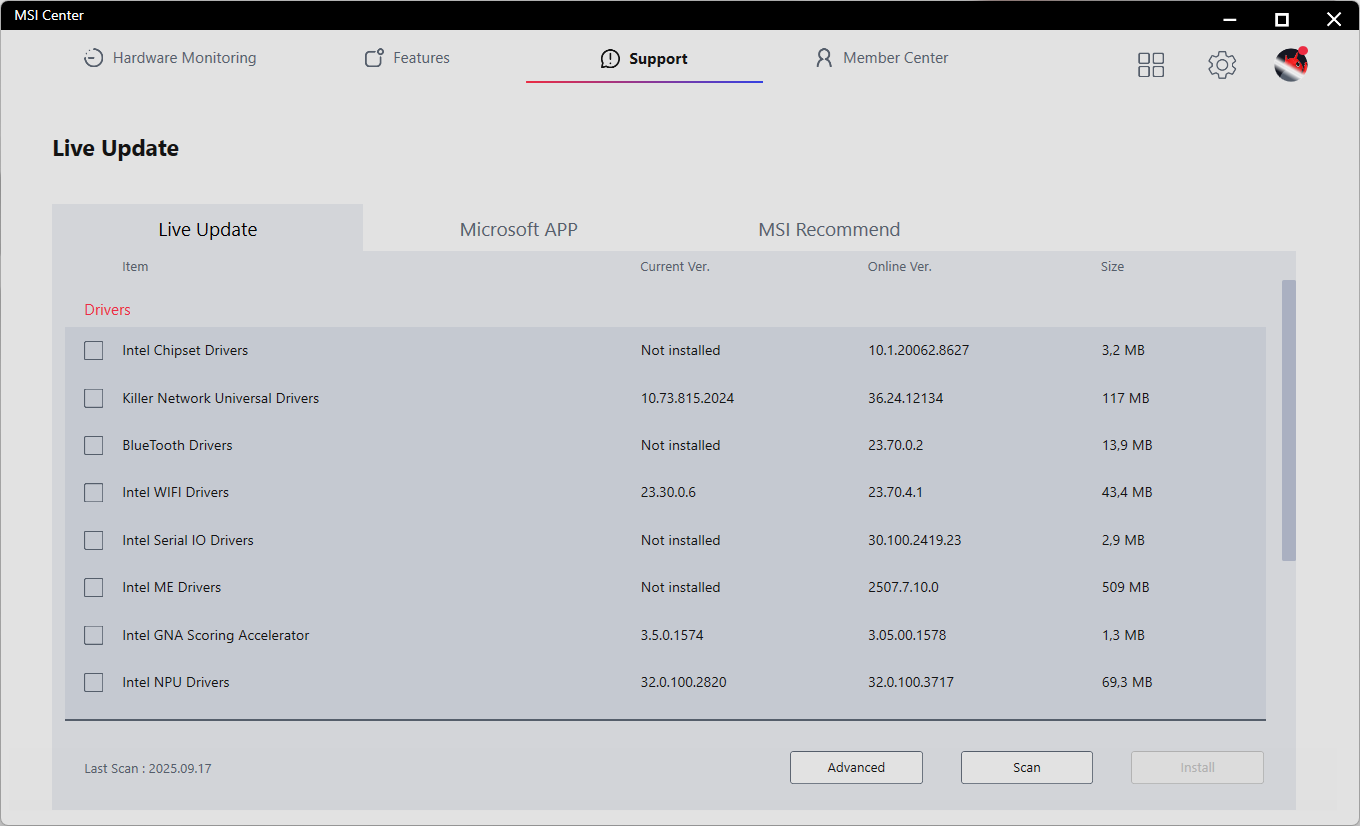Tick the Intel GNA Scoring Accelerator checkbox

pos(93,635)
